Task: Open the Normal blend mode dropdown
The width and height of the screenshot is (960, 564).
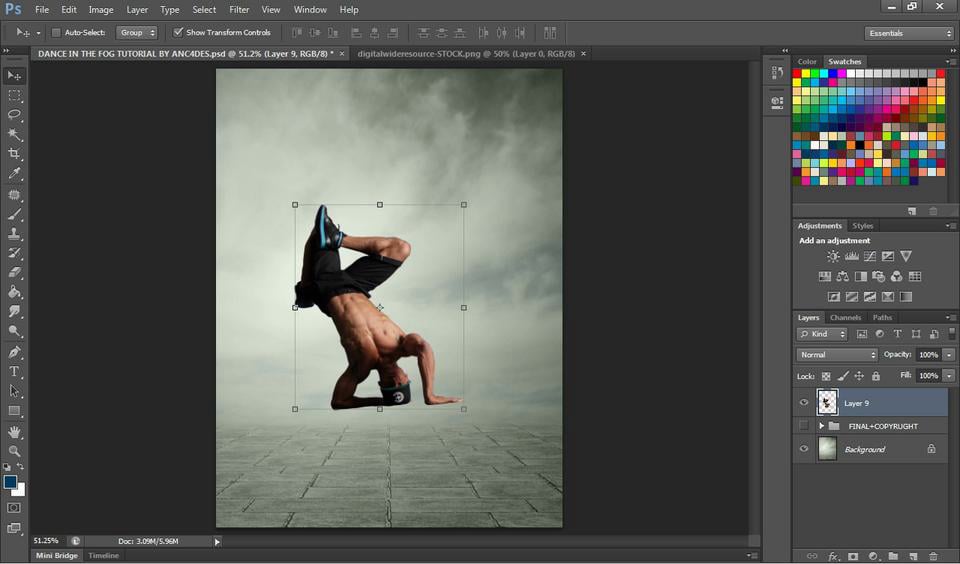Action: tap(837, 355)
